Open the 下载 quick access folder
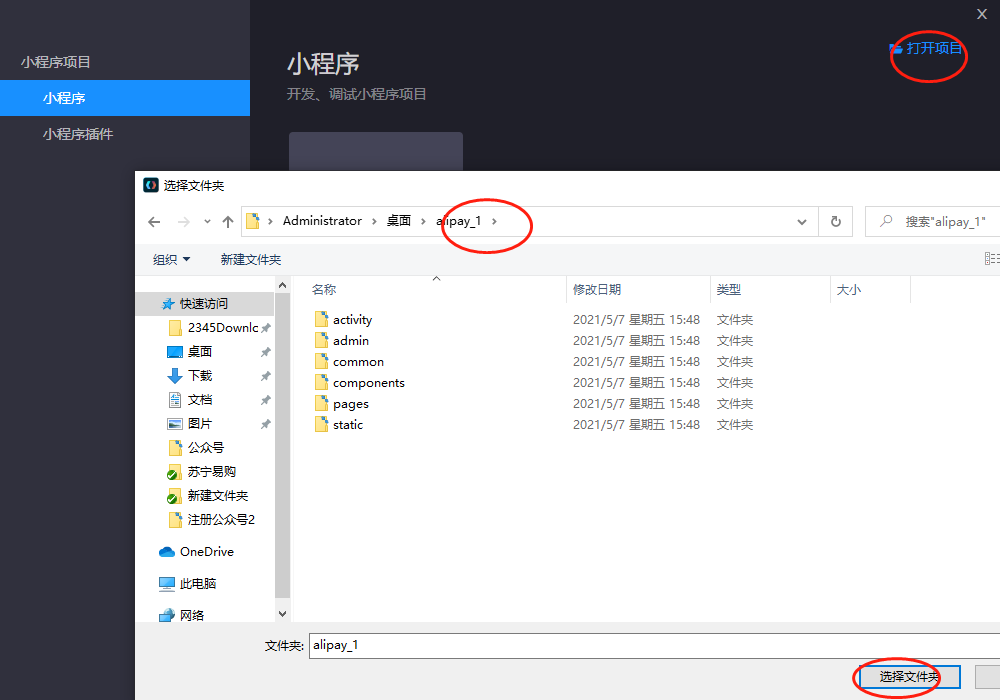The height and width of the screenshot is (700, 1000). [x=200, y=376]
